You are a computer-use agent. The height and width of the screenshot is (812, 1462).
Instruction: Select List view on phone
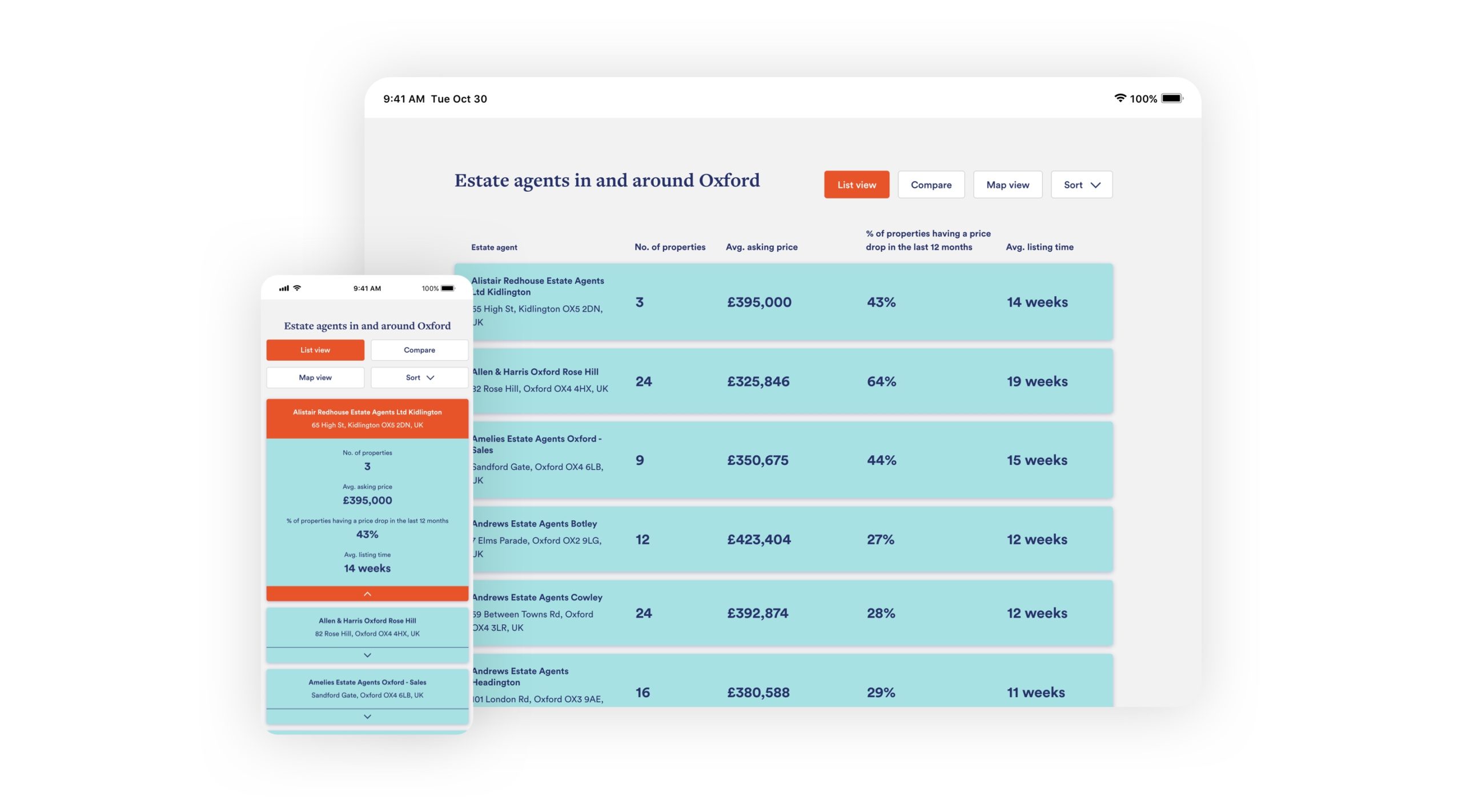[315, 350]
